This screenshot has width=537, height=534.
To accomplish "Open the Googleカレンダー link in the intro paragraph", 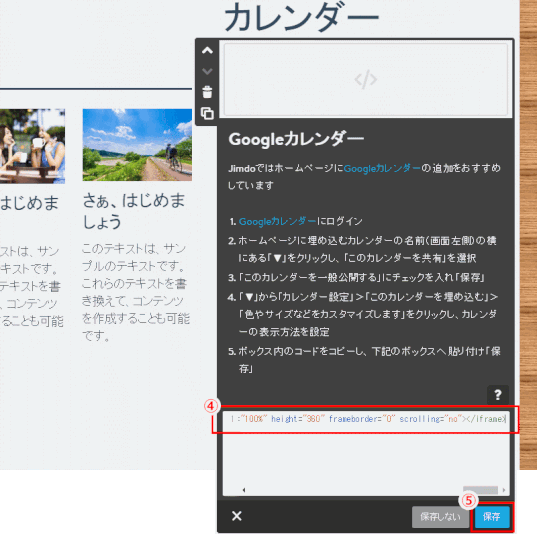I will (382, 168).
